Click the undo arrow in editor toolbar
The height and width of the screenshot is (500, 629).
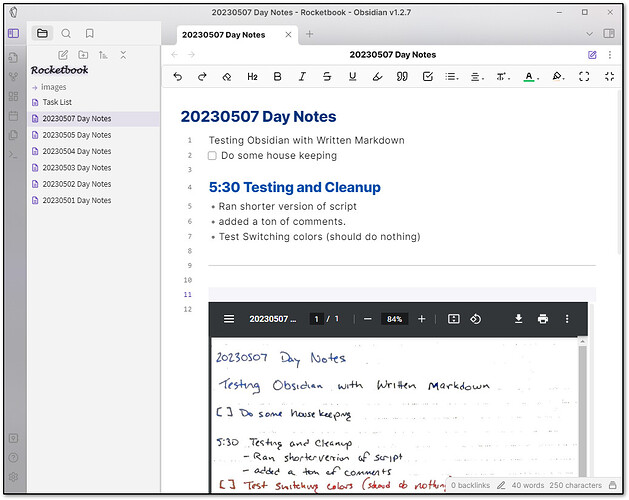tap(178, 76)
